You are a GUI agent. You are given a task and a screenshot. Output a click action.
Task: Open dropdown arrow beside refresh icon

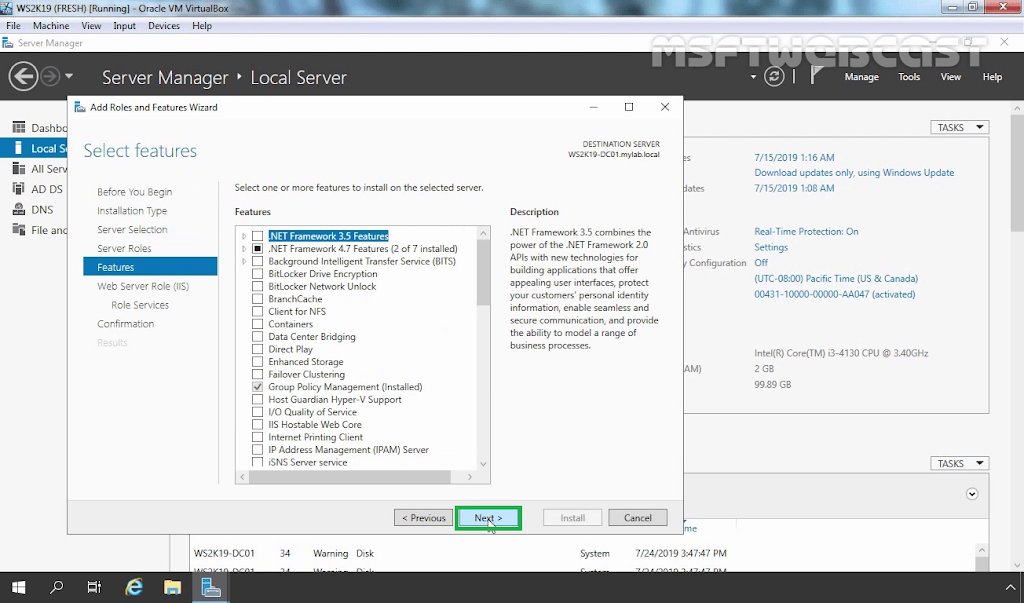pos(753,77)
